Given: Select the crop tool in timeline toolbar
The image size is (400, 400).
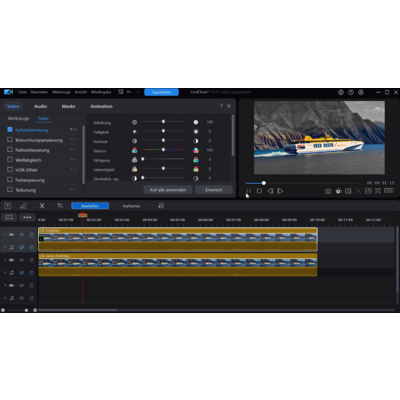Looking at the screenshot, I should tap(60, 206).
